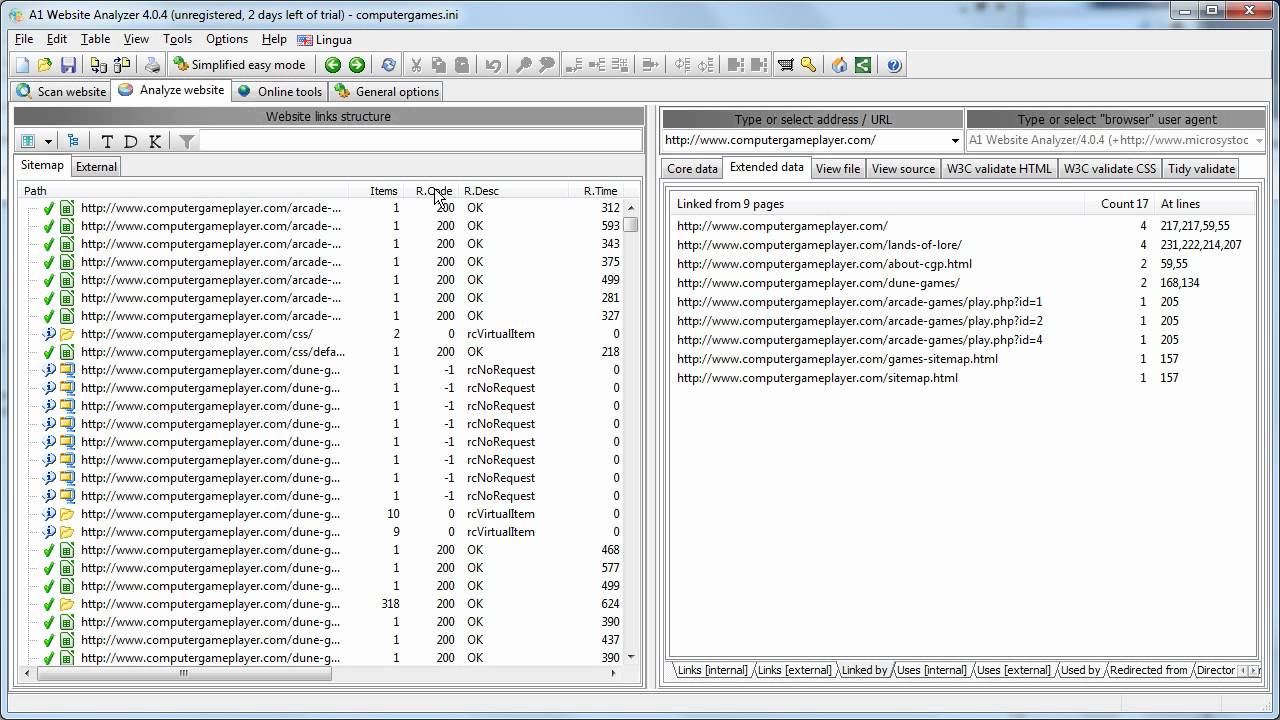
Task: Go forward with green right arrow
Action: pyautogui.click(x=356, y=65)
